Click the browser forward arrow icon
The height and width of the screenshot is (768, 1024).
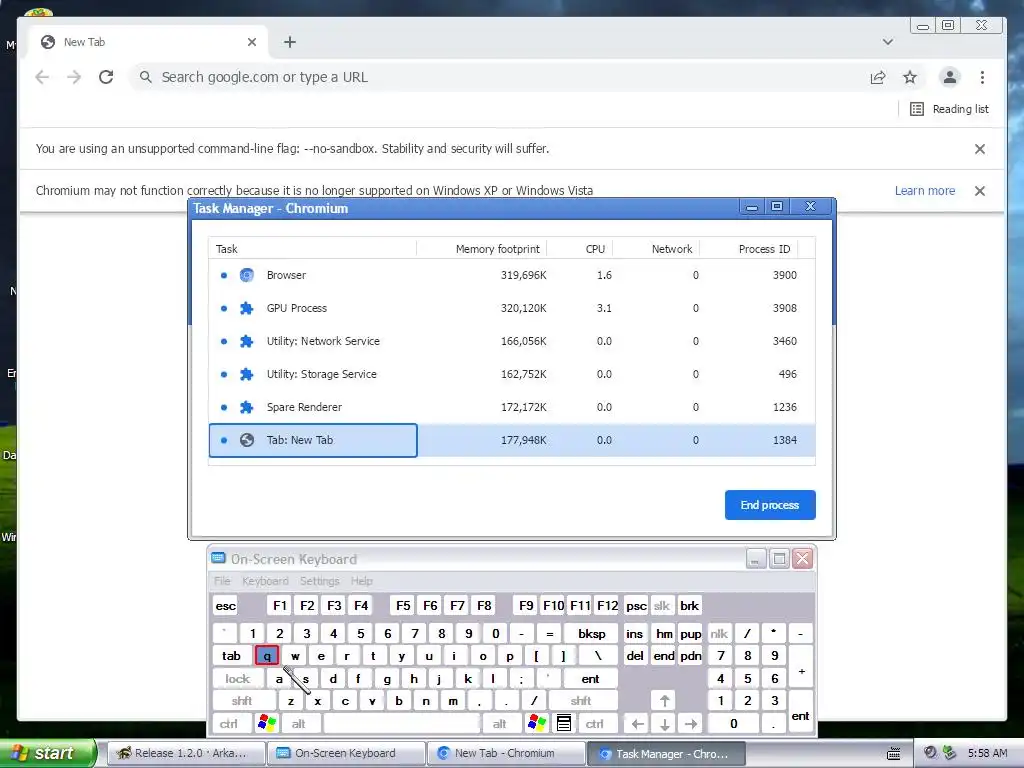74,77
